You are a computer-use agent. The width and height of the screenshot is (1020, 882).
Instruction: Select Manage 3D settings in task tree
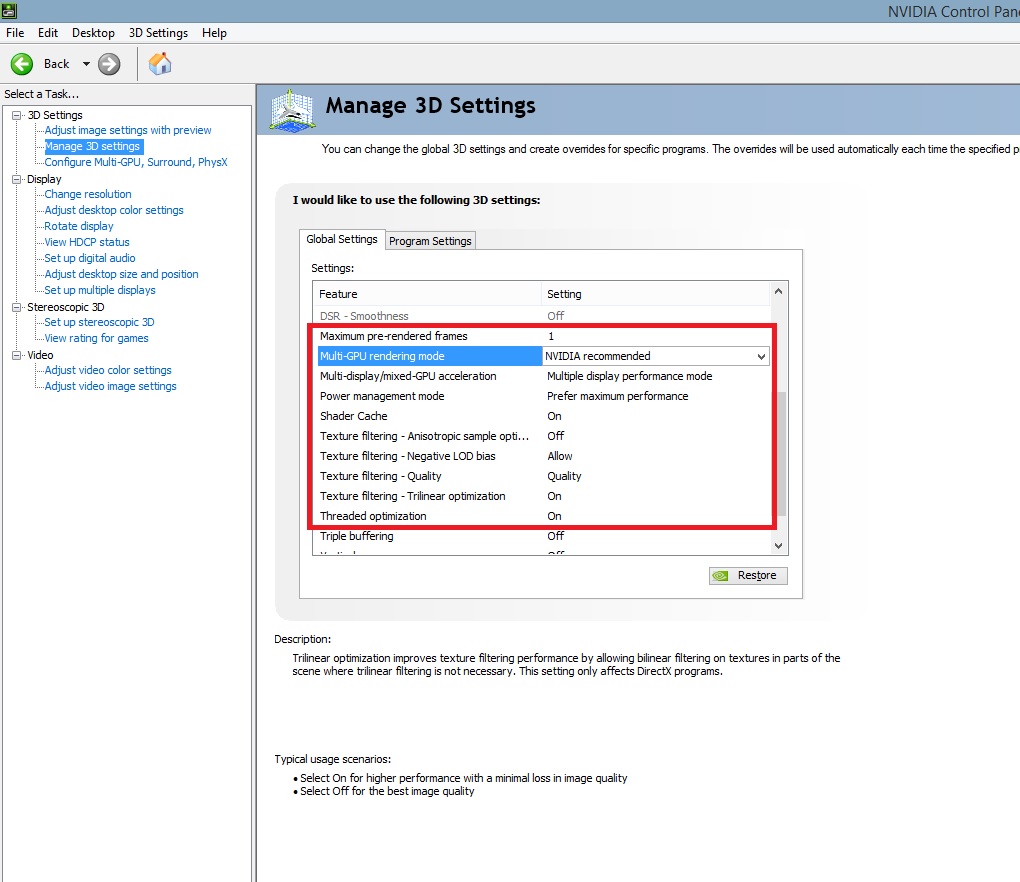93,146
